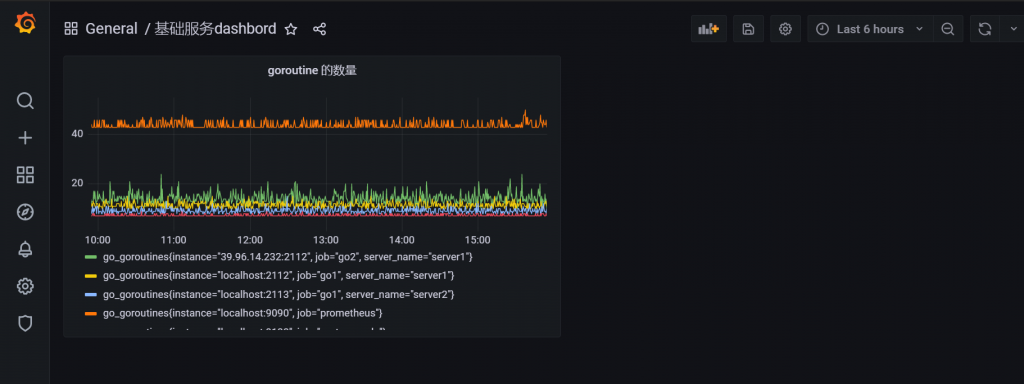The width and height of the screenshot is (1024, 384).
Task: Zoom out the time range
Action: tap(948, 29)
